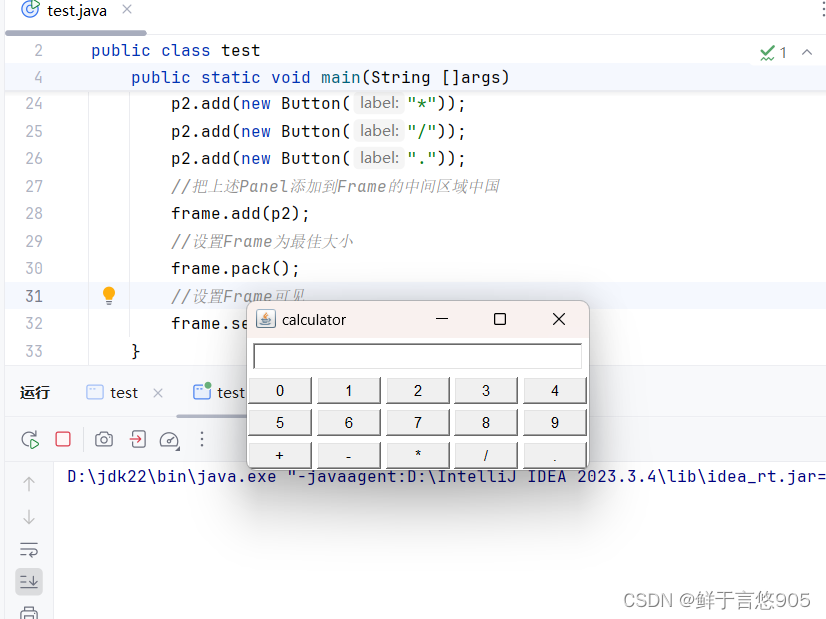This screenshot has width=826, height=619.
Task: Click the Exit icon in the Run toolbar
Action: coord(138,439)
